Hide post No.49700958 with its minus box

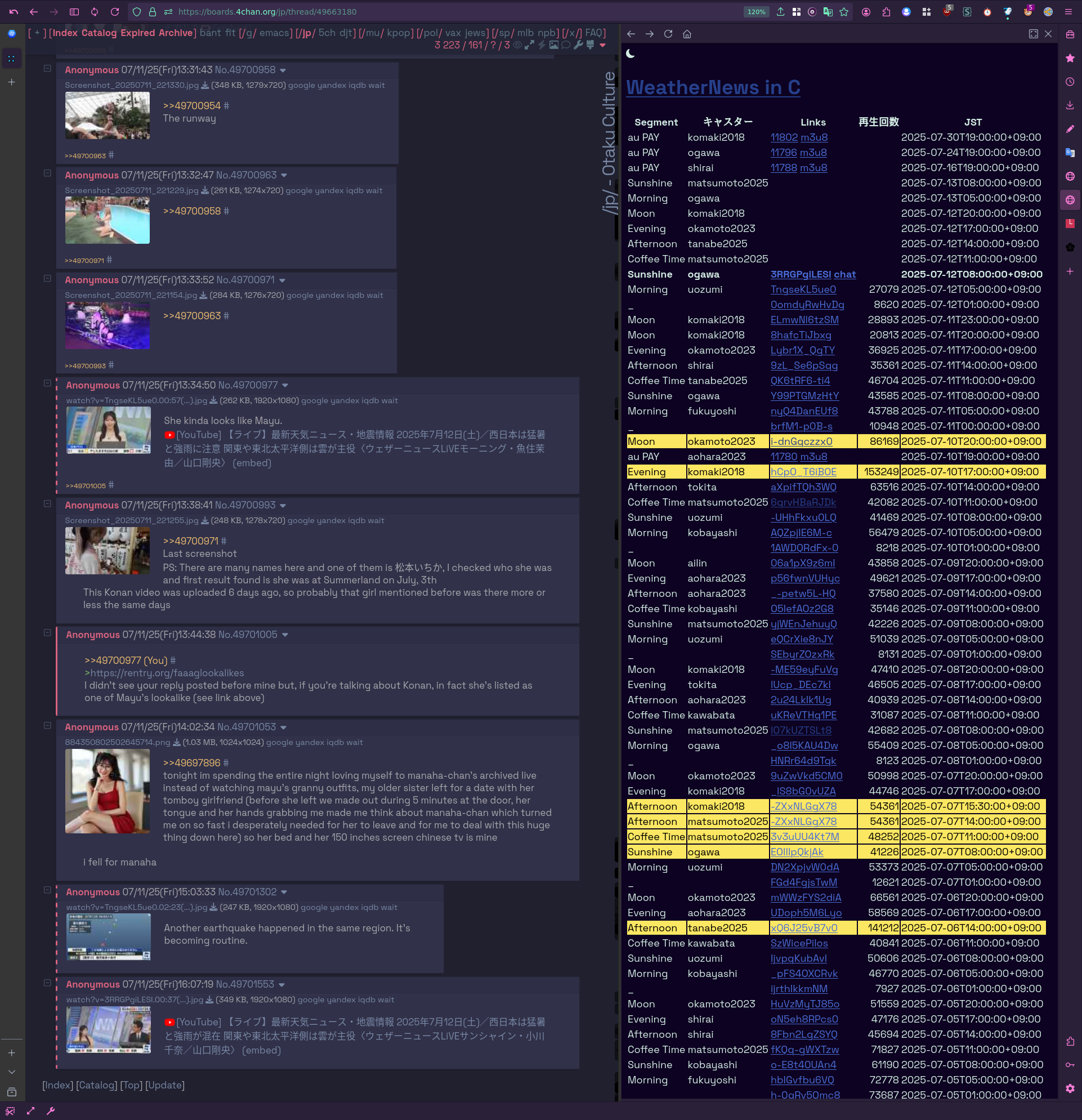click(x=47, y=68)
